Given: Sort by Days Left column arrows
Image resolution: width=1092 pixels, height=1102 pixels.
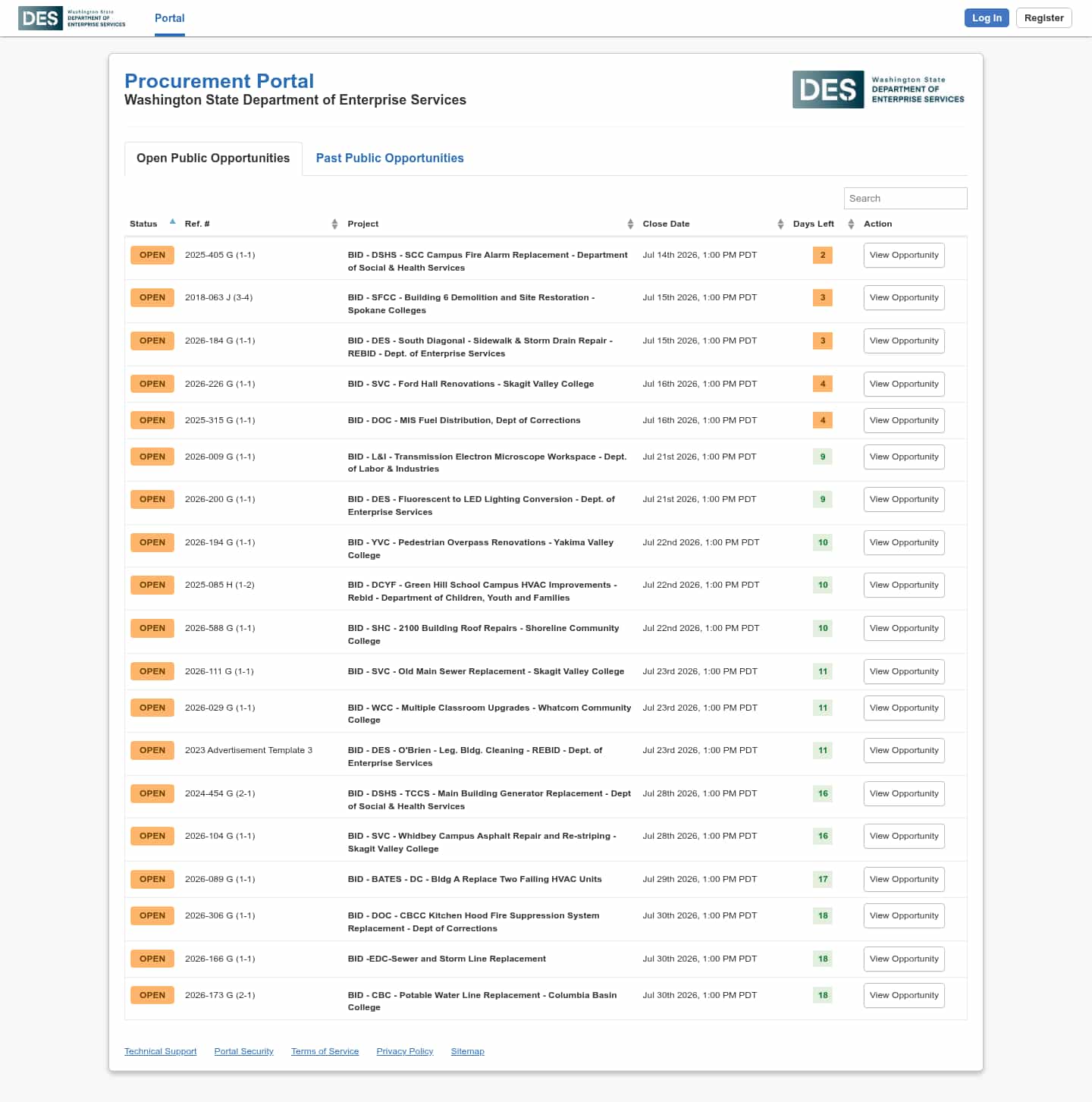Looking at the screenshot, I should pyautogui.click(x=851, y=224).
